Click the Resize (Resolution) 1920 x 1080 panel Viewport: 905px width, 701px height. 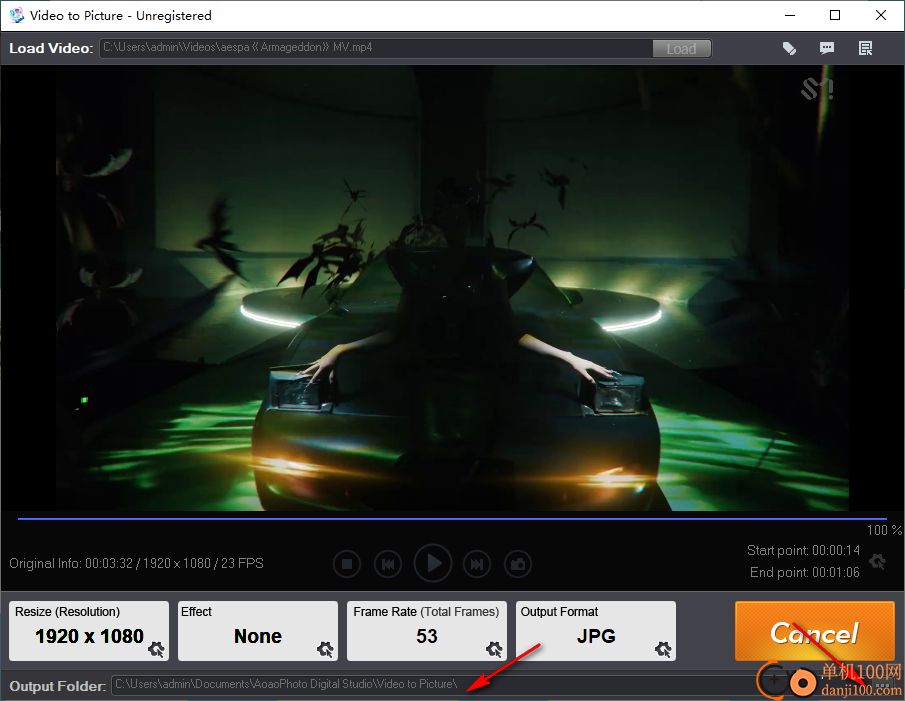pos(89,631)
